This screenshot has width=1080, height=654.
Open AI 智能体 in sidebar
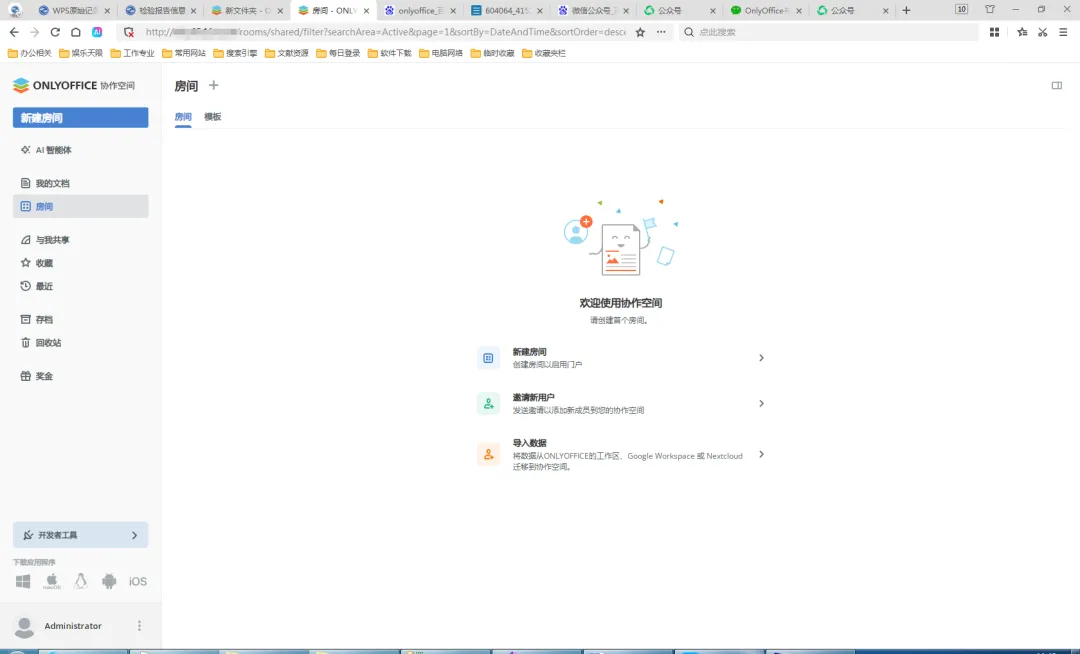81,149
